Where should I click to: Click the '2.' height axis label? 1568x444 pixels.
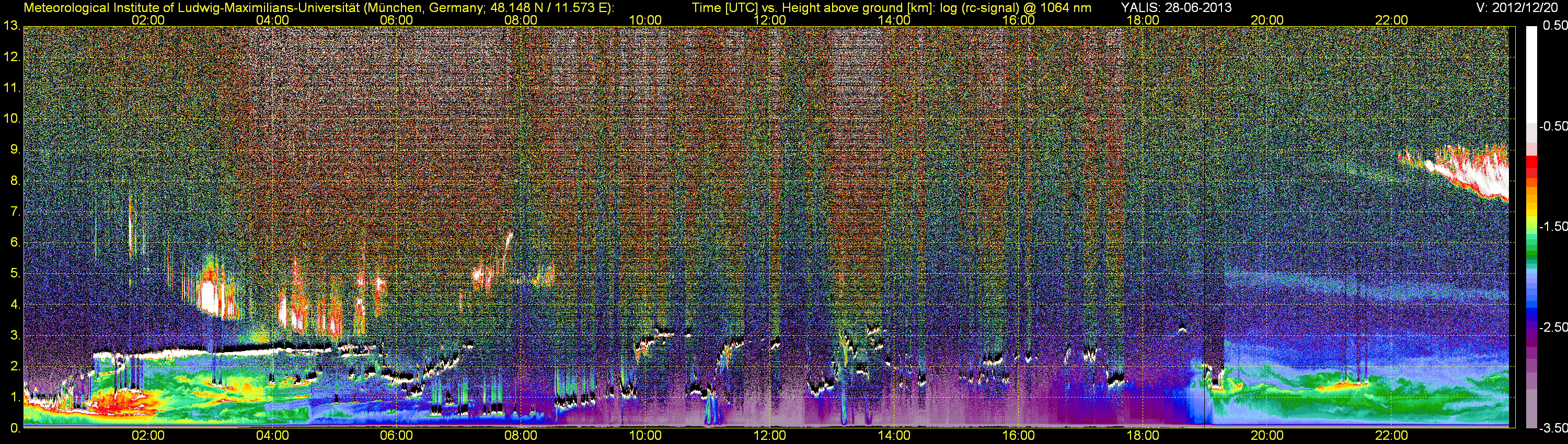pyautogui.click(x=16, y=366)
